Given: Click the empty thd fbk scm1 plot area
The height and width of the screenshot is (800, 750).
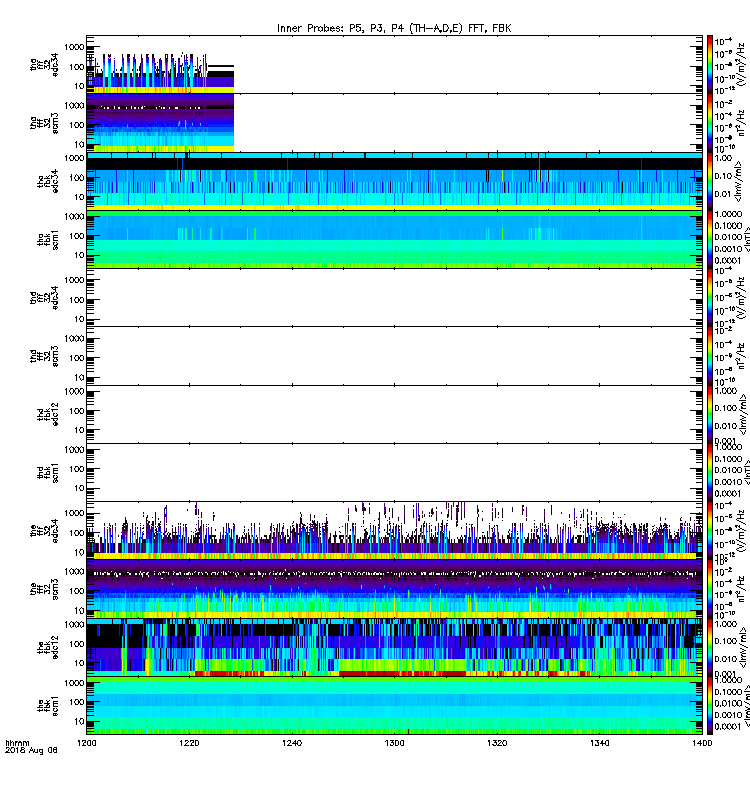Looking at the screenshot, I should 394,472.
